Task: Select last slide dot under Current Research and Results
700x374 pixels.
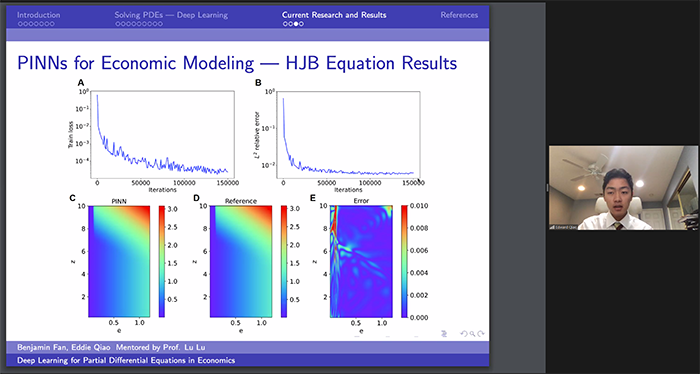Action: click(x=301, y=24)
